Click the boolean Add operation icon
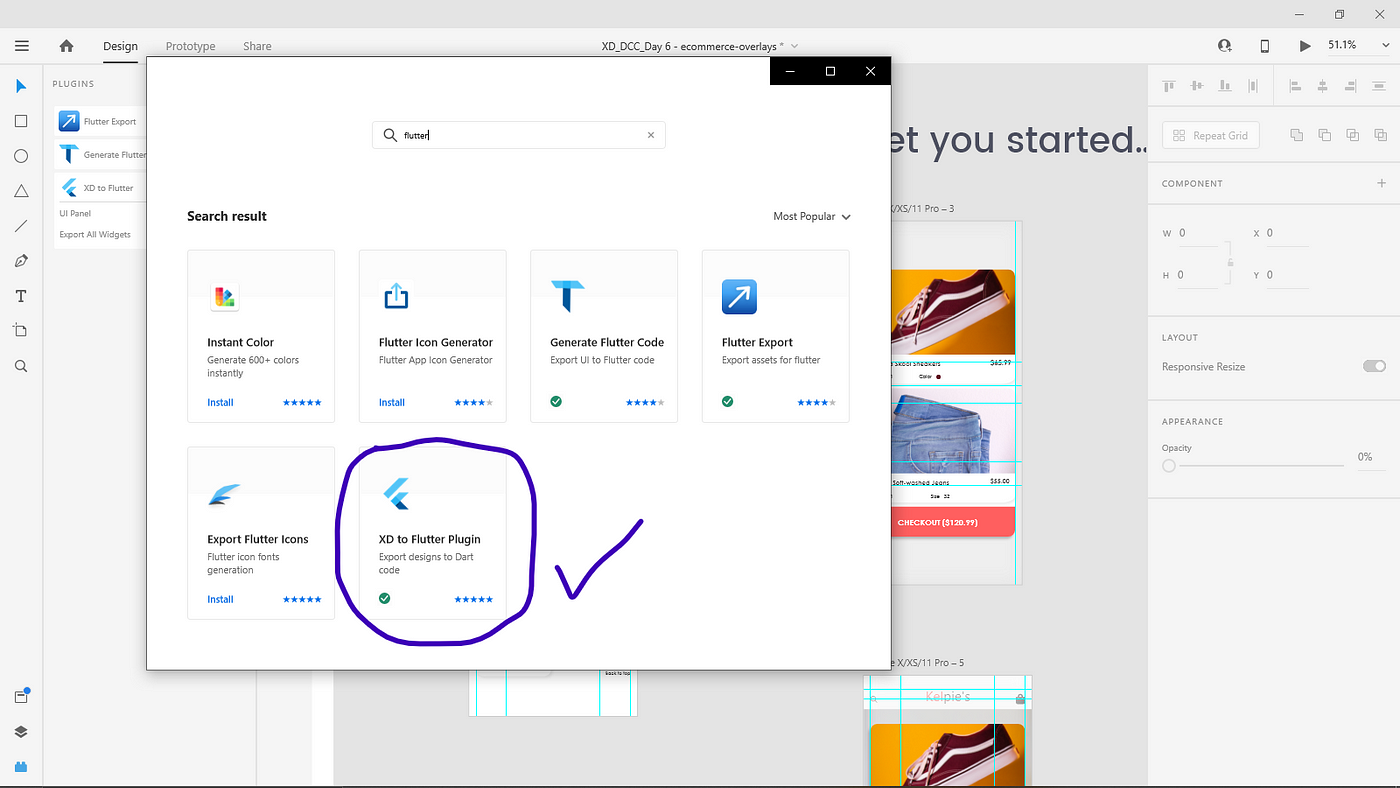The width and height of the screenshot is (1400, 788). tap(1296, 135)
